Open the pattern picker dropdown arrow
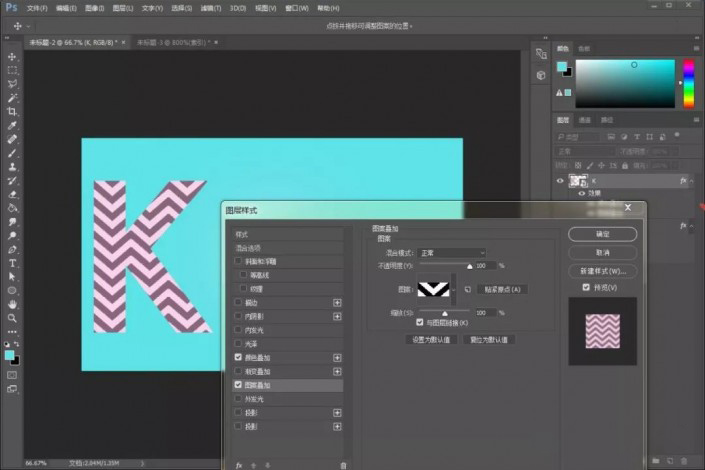Viewport: 705px width, 470px height. pos(454,290)
